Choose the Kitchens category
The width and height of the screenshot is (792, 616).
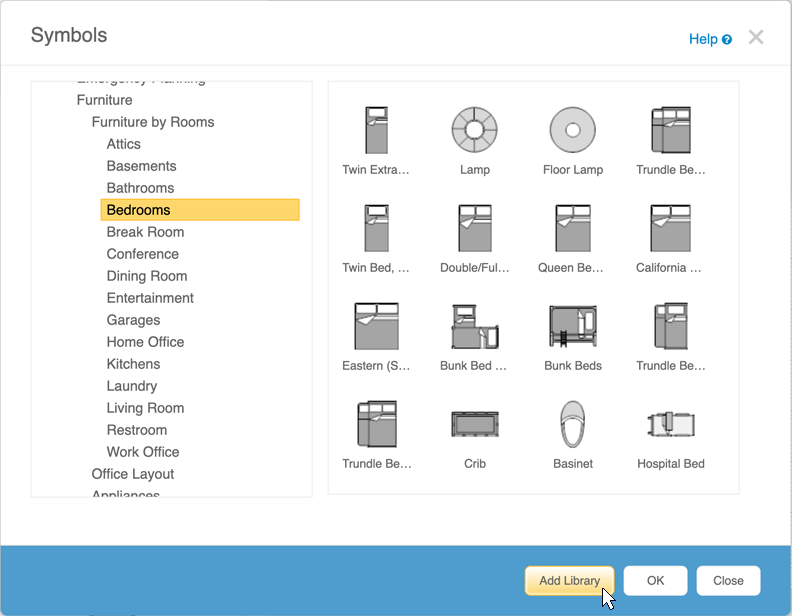click(x=133, y=364)
